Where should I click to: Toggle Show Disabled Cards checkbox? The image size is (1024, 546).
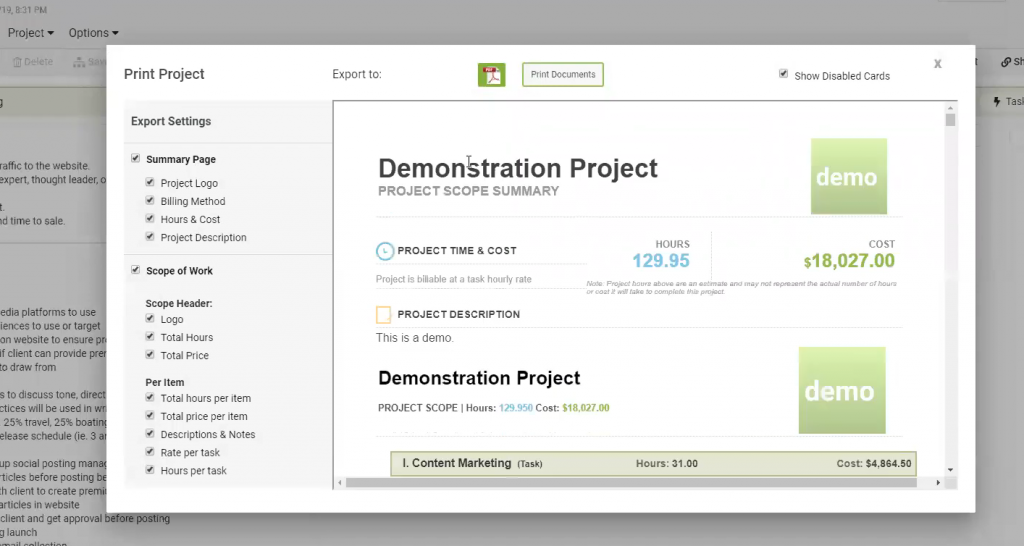click(x=783, y=74)
